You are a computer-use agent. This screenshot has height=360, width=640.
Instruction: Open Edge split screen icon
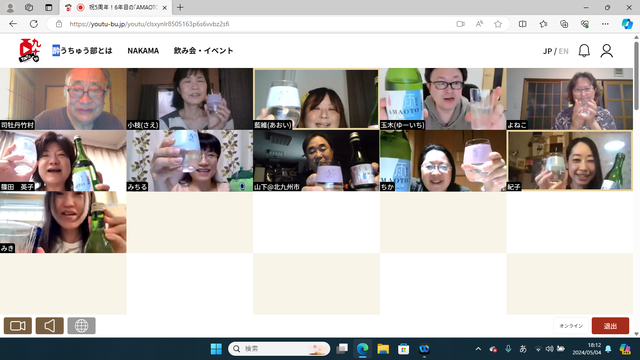[522, 24]
